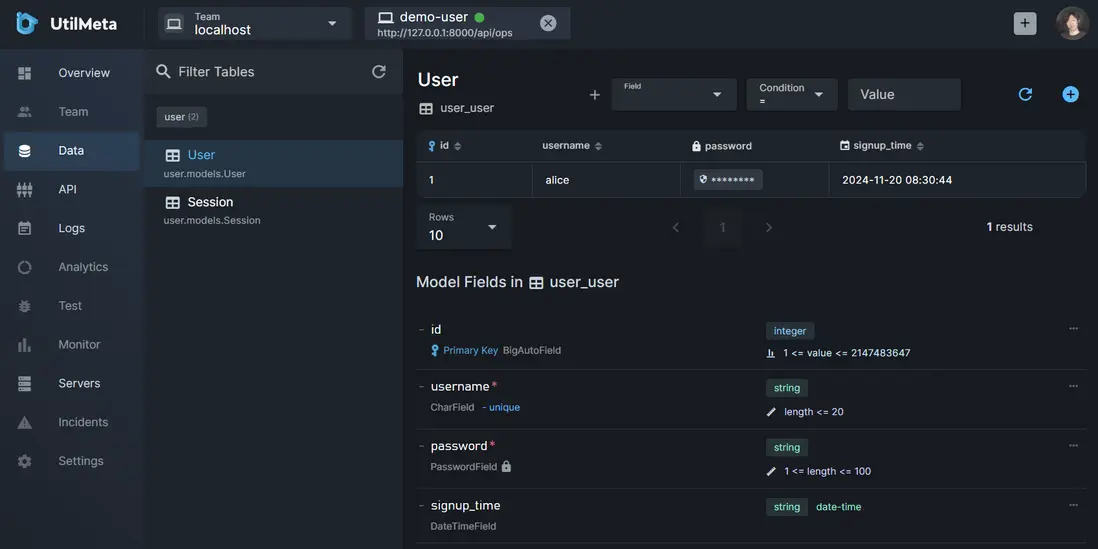Screen dimensions: 1098x549
Task: Collapse the password model field
Action: [422, 447]
